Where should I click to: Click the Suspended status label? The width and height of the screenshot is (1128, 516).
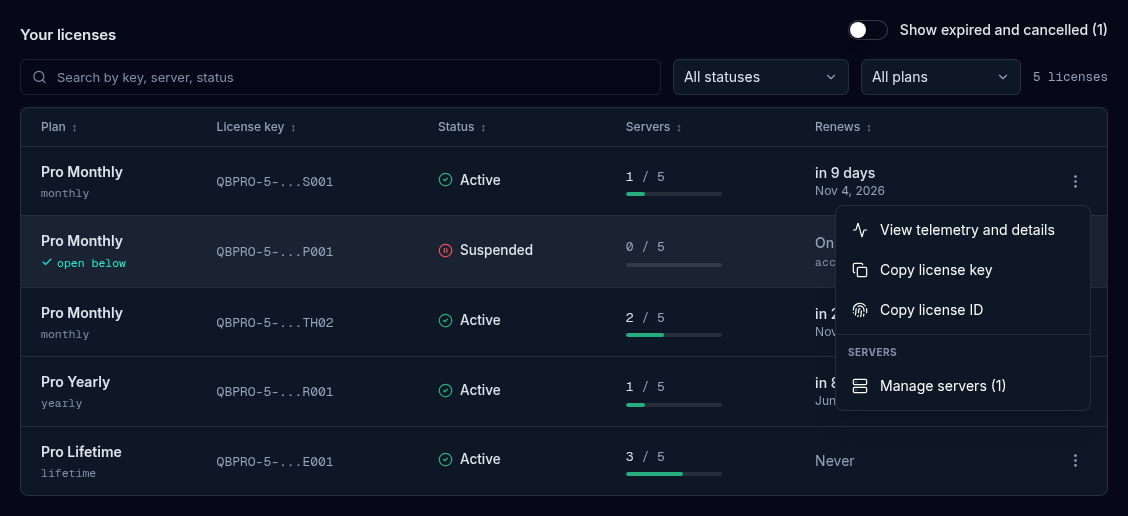point(496,250)
